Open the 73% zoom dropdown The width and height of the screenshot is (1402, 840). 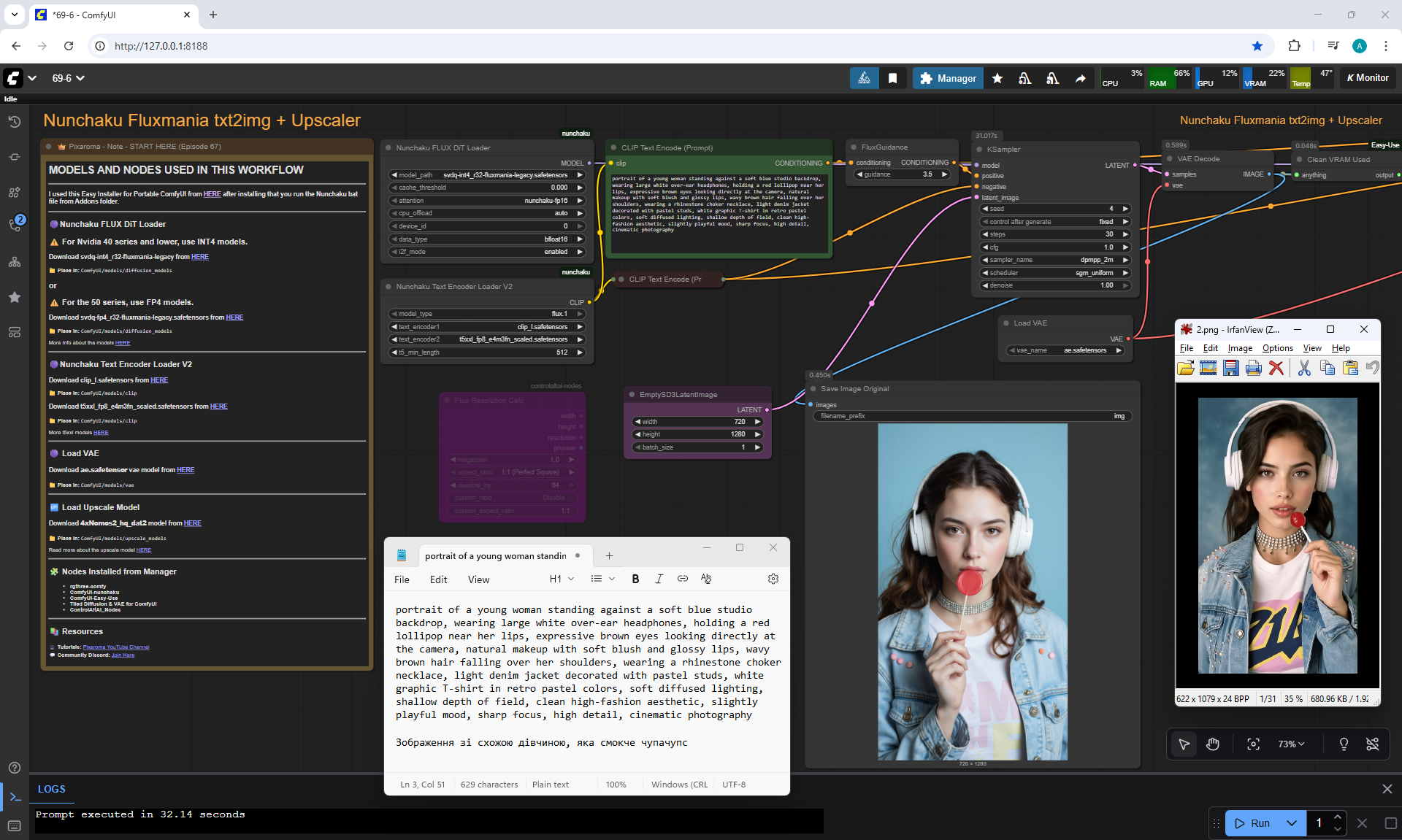point(1290,744)
